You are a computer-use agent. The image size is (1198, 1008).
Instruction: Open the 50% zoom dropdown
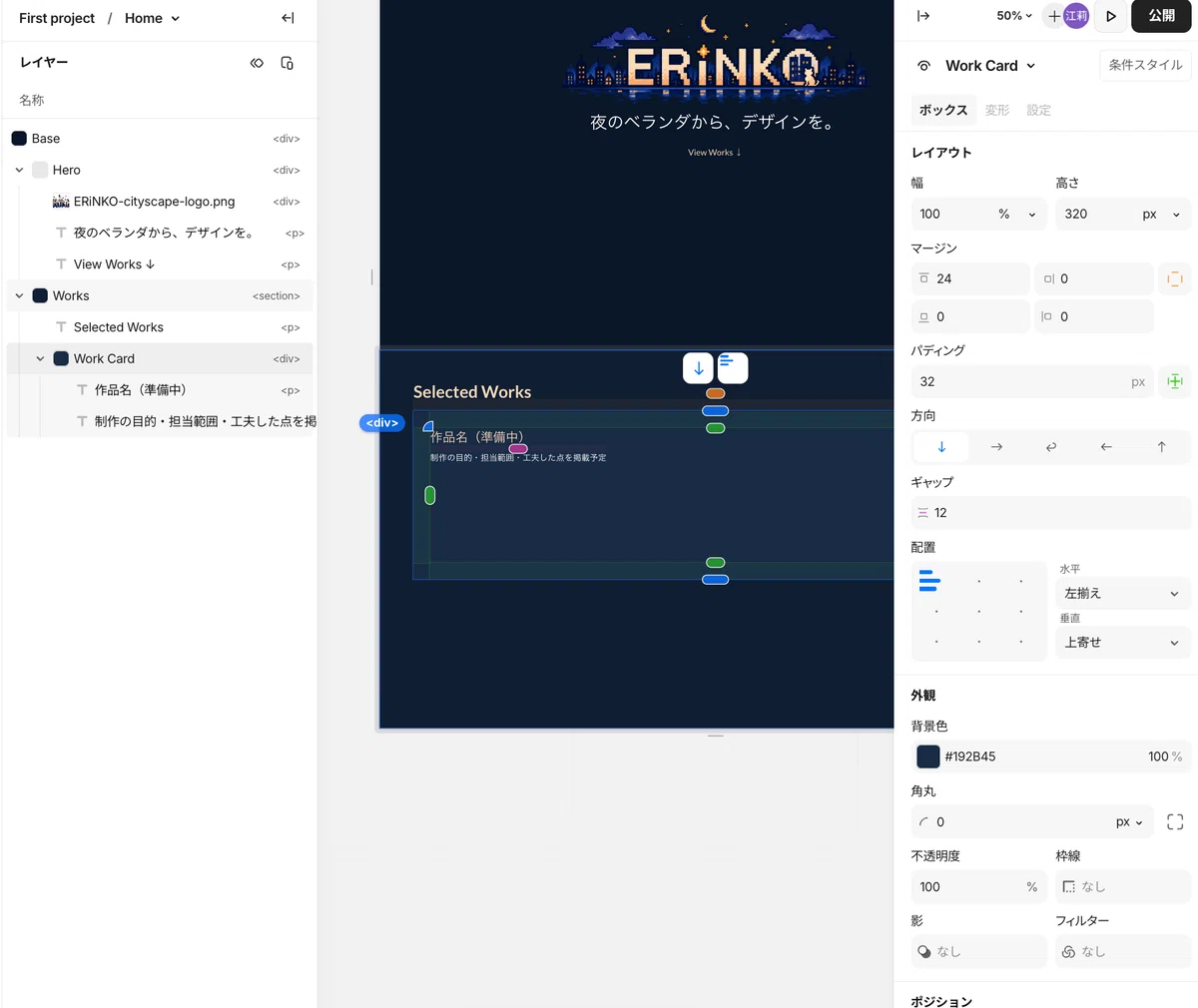tap(1014, 16)
